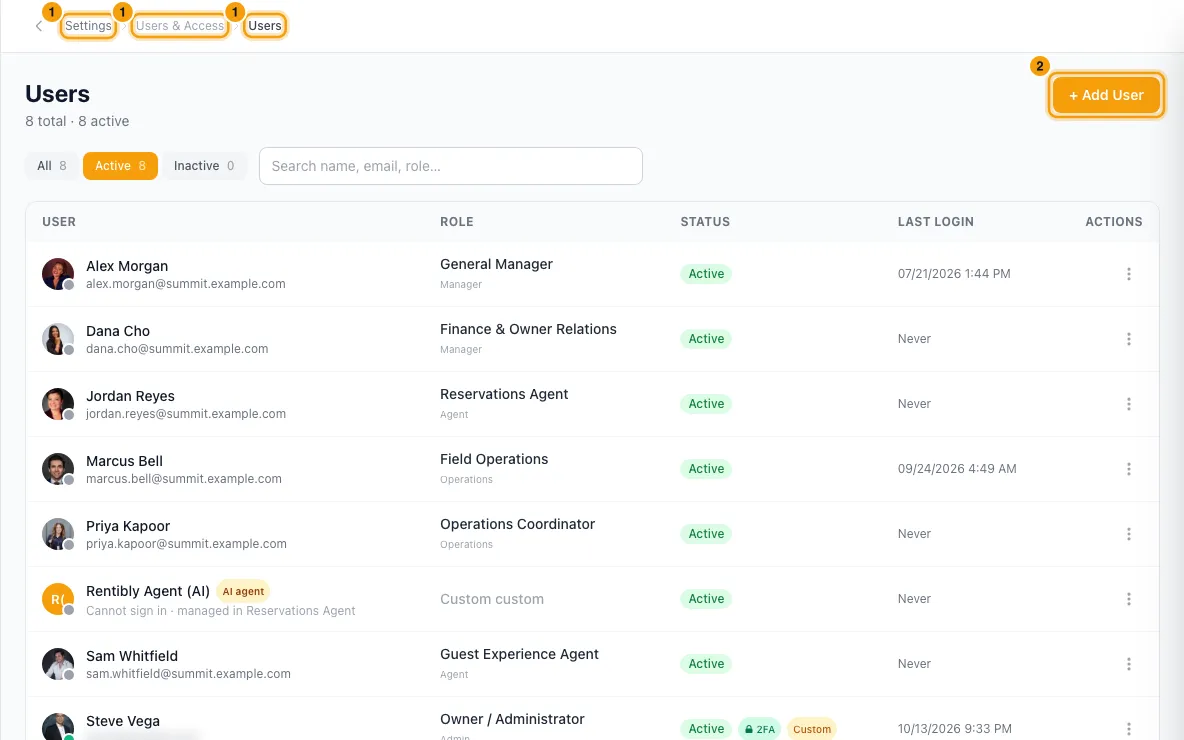
Task: Click the name Alex Morgan
Action: [127, 266]
